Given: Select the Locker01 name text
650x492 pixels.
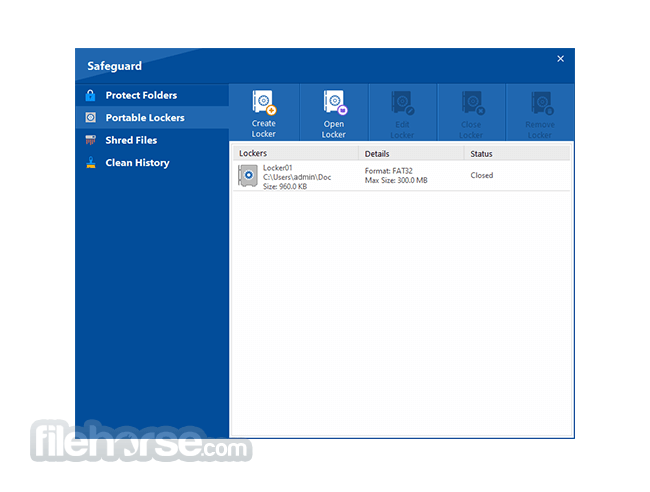Looking at the screenshot, I should tap(277, 168).
